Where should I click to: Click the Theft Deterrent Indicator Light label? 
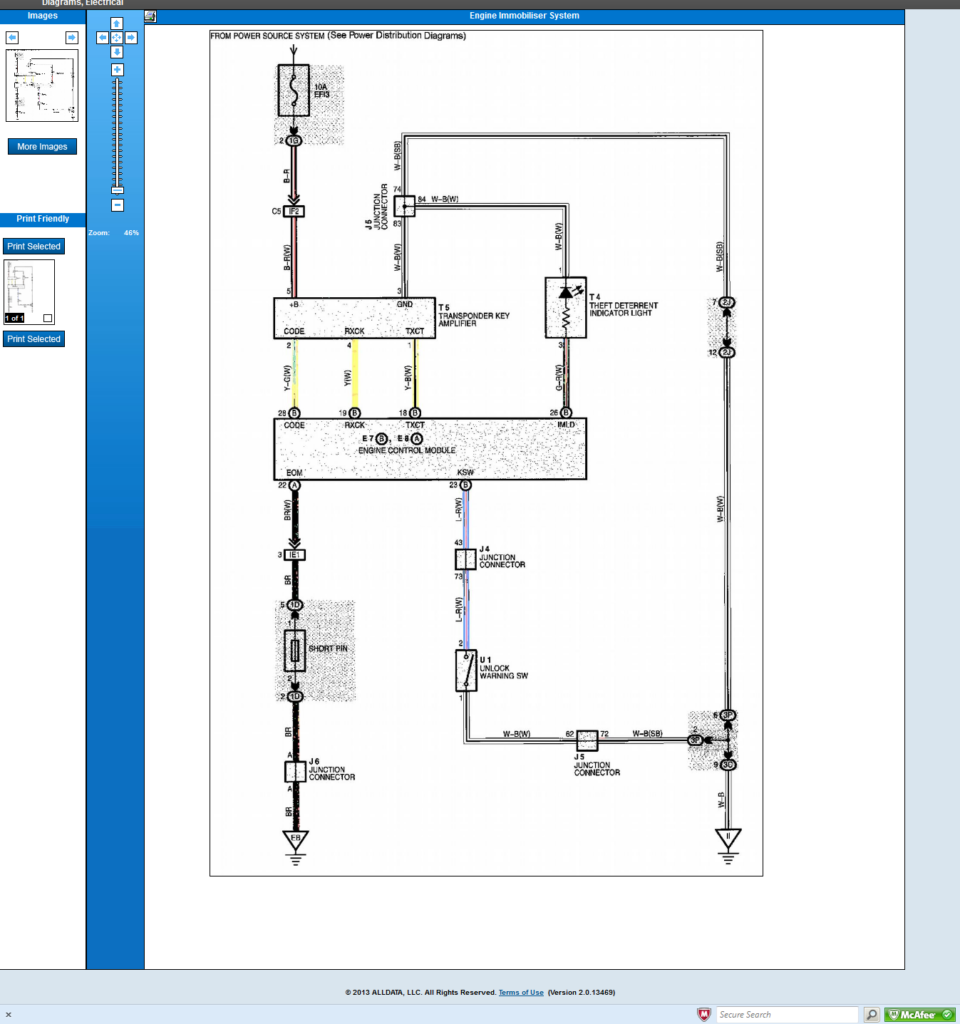(624, 305)
